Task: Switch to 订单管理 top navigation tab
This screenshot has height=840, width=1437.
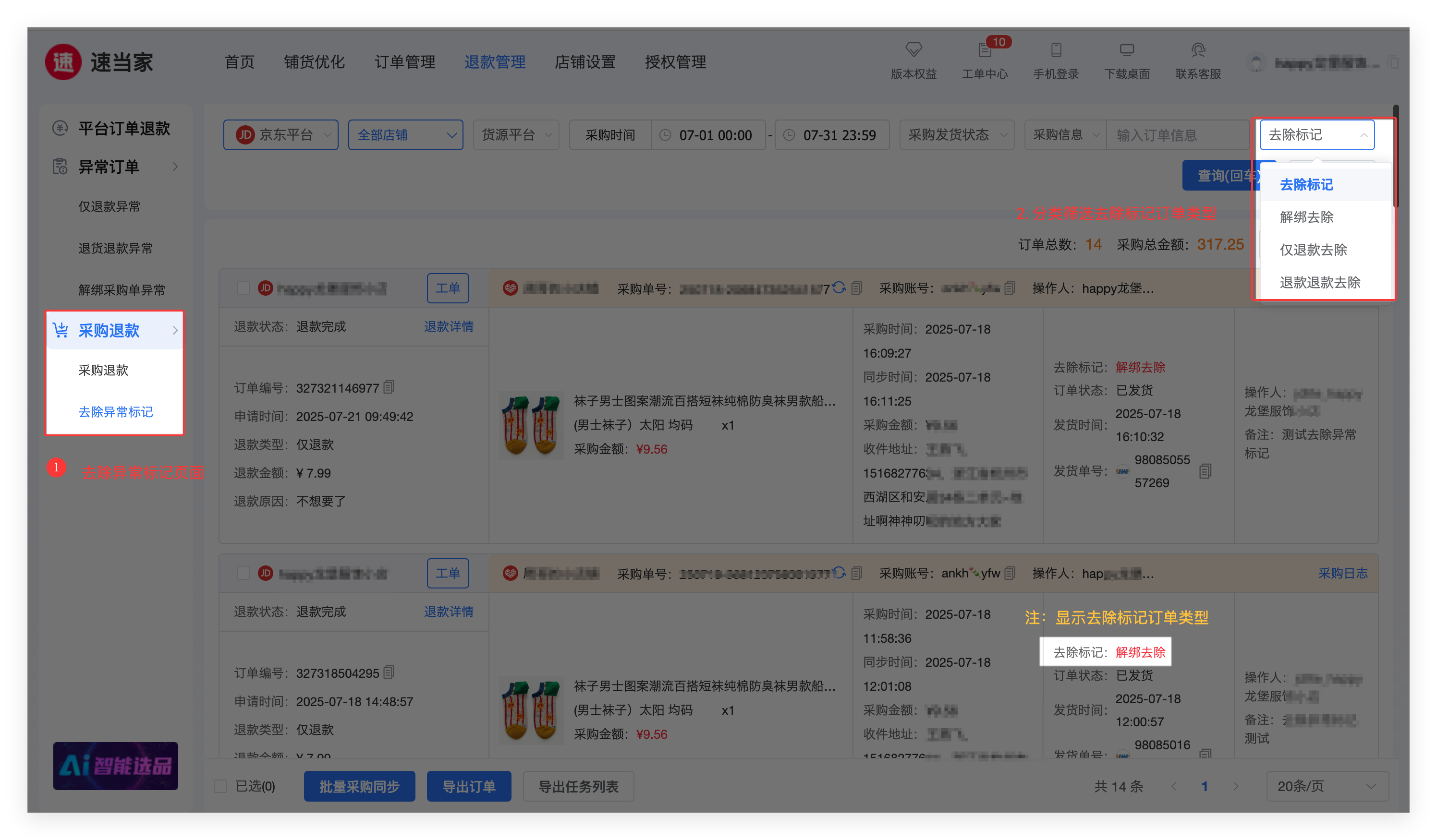Action: (404, 61)
